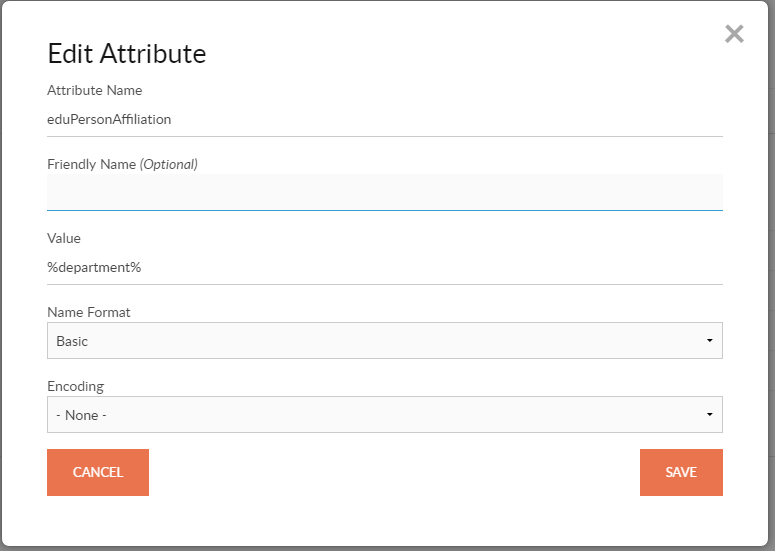The width and height of the screenshot is (775, 551).
Task: Save the attribute changes
Action: click(681, 472)
